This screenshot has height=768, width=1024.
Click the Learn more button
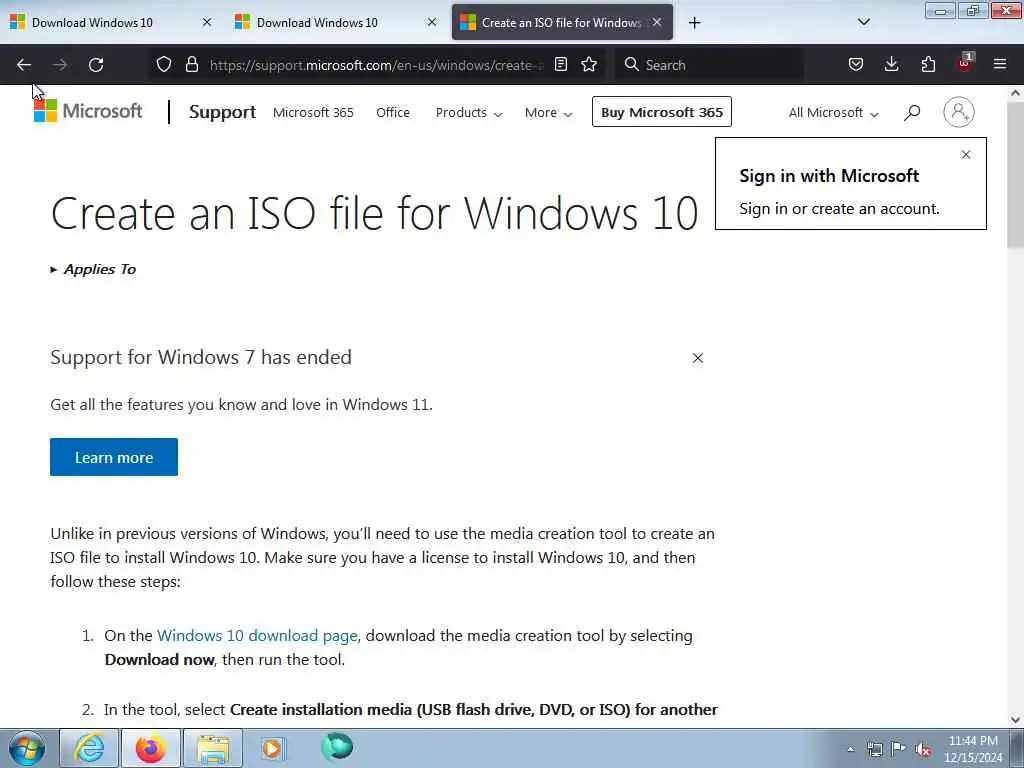point(114,457)
